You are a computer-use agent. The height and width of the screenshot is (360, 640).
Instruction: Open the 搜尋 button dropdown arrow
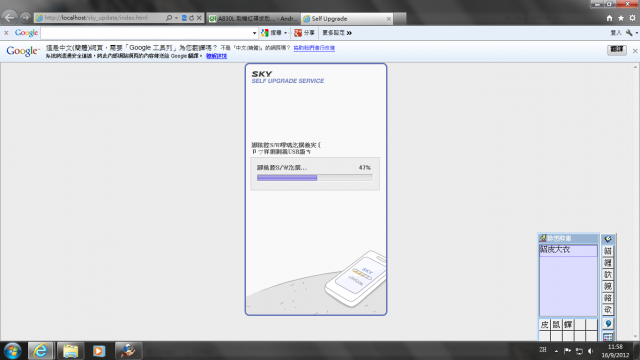(x=285, y=33)
